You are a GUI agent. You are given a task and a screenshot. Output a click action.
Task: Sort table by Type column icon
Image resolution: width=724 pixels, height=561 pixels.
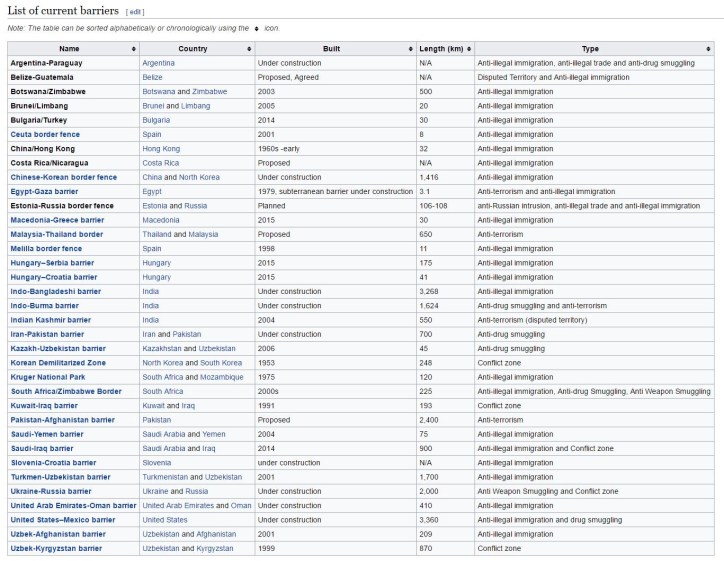tap(709, 48)
